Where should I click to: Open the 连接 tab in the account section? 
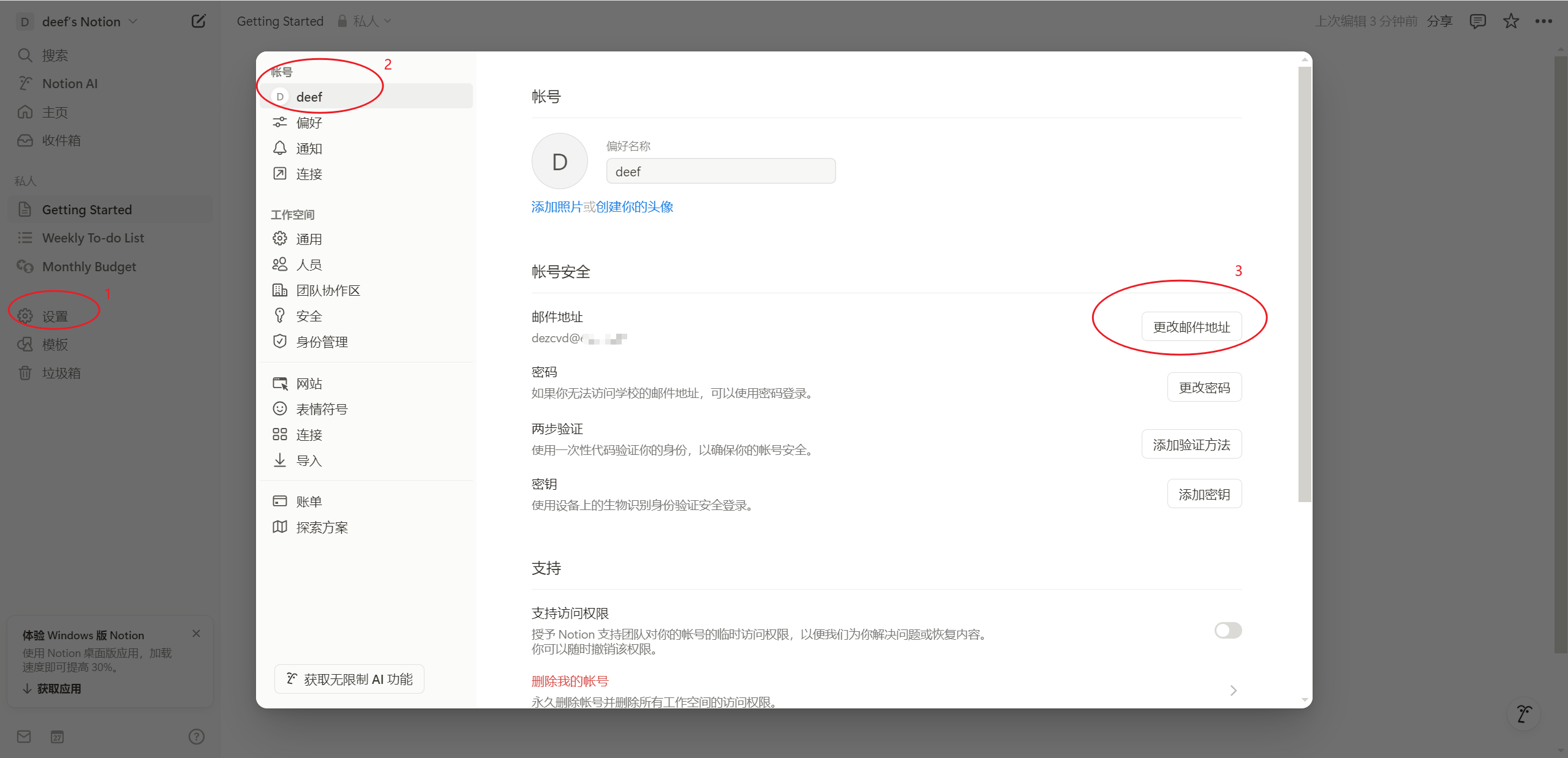point(366,174)
